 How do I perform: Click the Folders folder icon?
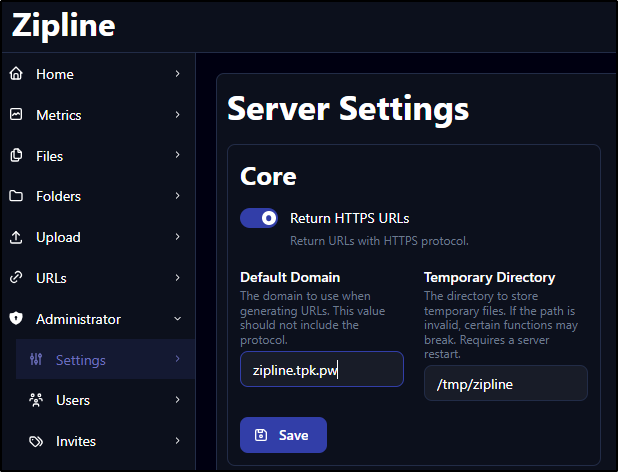[x=16, y=196]
